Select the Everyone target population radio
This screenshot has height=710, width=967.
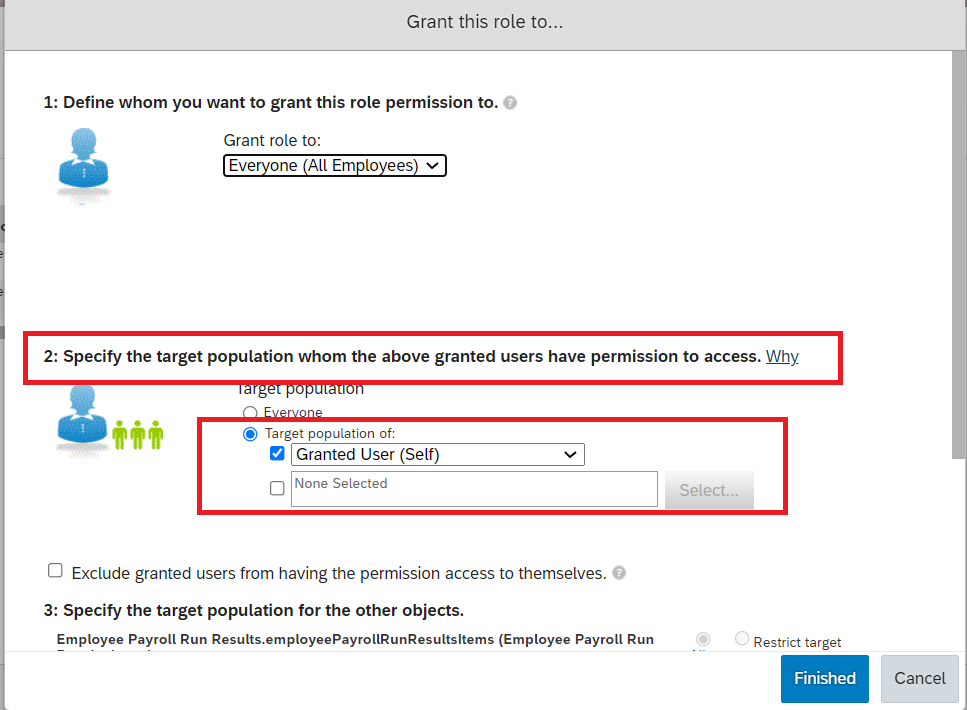pos(250,412)
